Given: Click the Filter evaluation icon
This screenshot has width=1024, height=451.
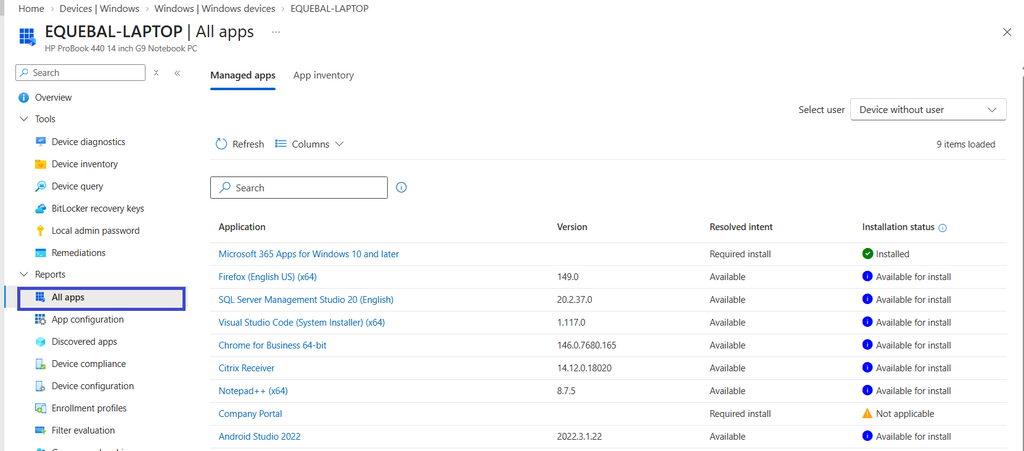Looking at the screenshot, I should pyautogui.click(x=40, y=431).
